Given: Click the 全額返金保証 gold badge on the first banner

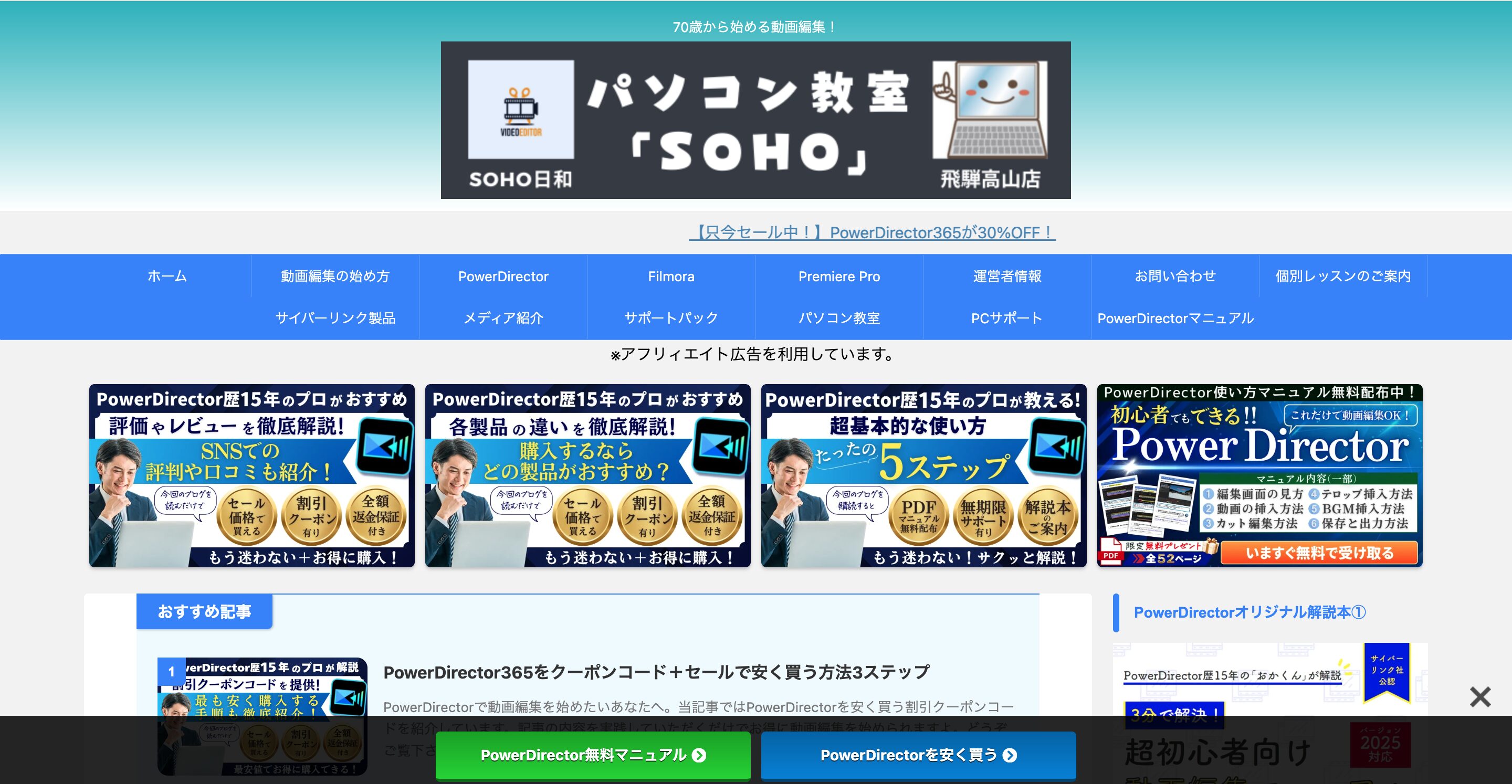Looking at the screenshot, I should (375, 516).
